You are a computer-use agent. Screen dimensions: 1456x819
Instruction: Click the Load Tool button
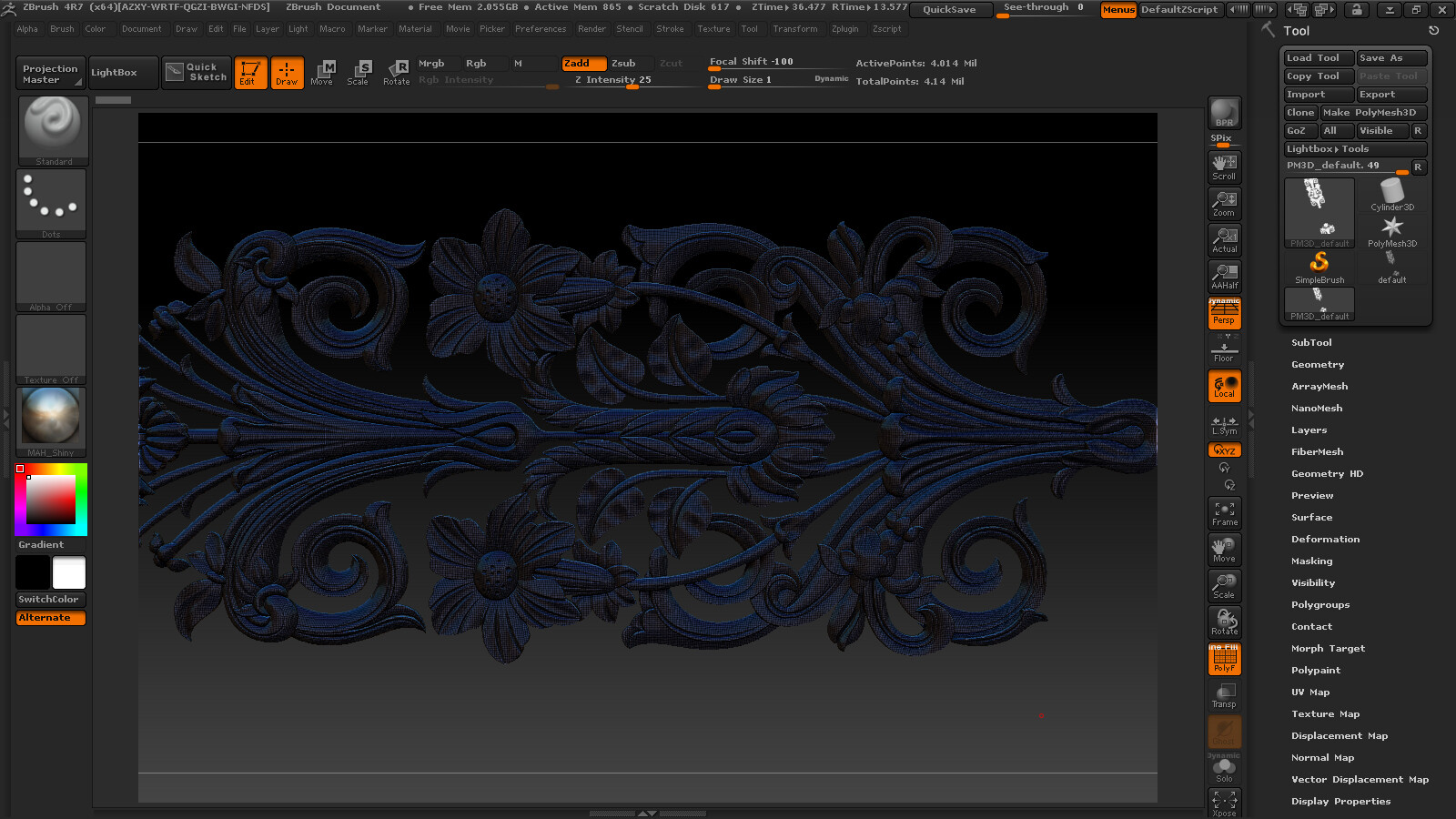click(1318, 58)
